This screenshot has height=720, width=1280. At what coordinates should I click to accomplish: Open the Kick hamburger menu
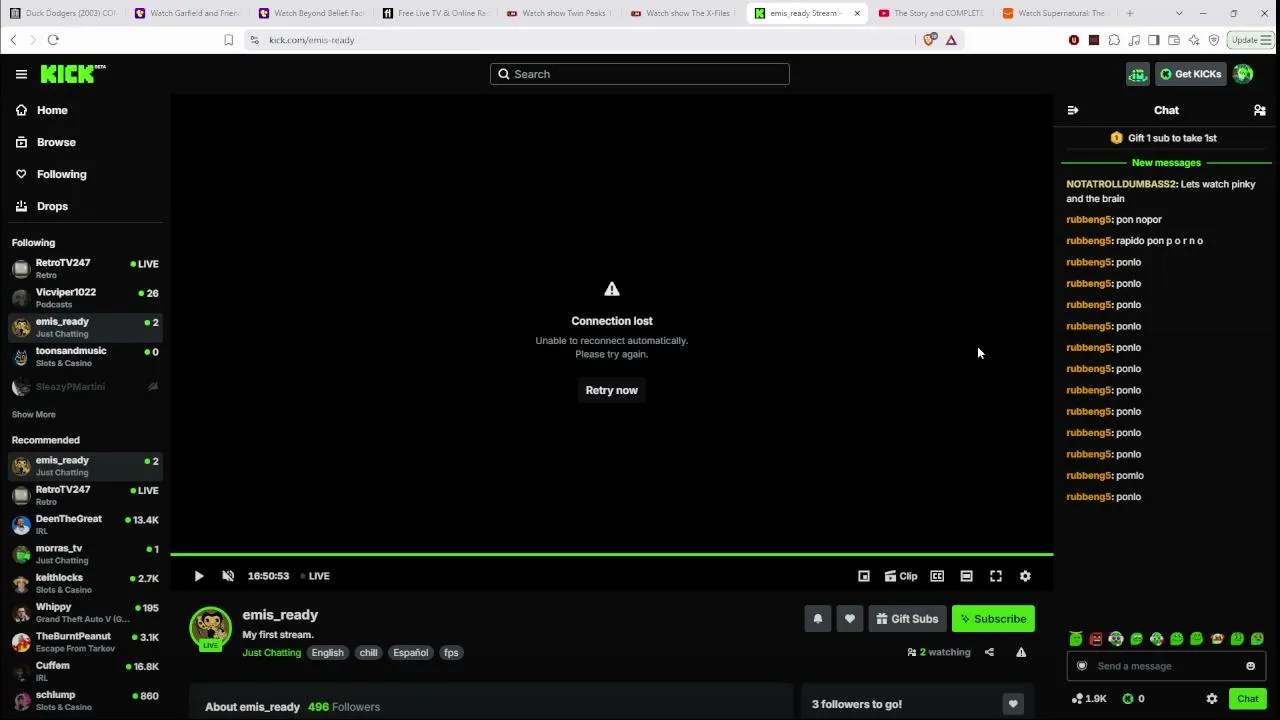pyautogui.click(x=21, y=74)
